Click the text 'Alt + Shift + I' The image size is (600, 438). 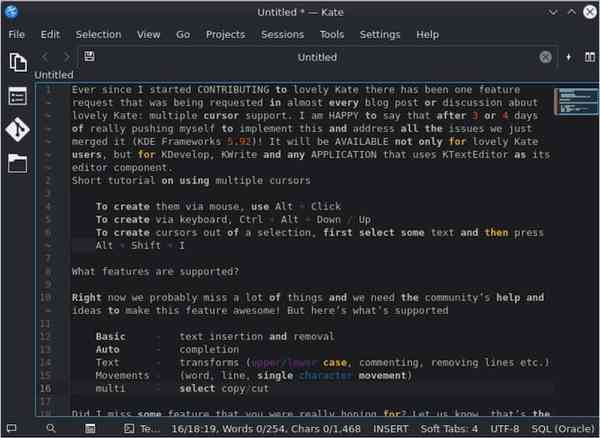tap(140, 246)
